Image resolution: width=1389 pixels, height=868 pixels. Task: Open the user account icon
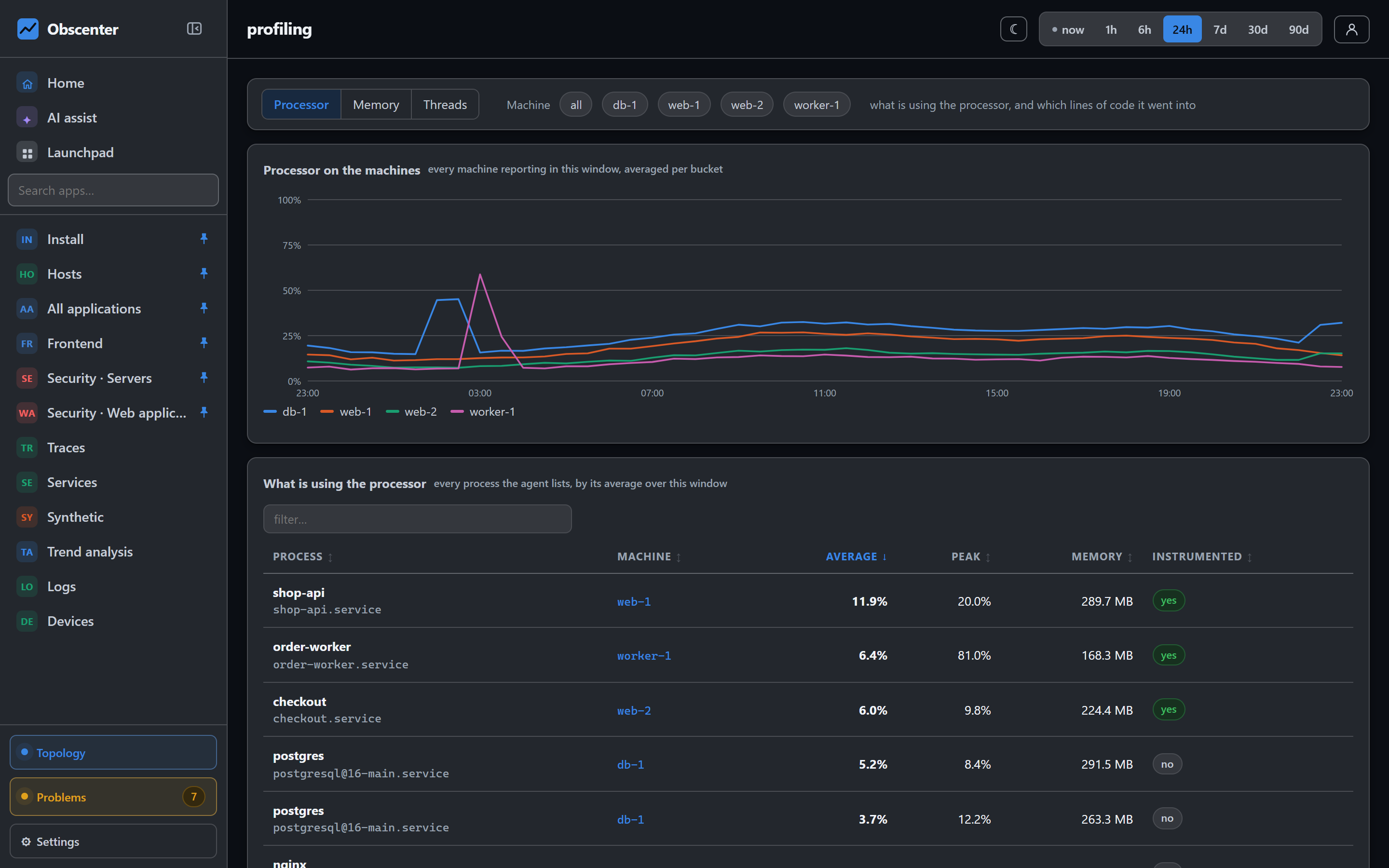coord(1351,29)
